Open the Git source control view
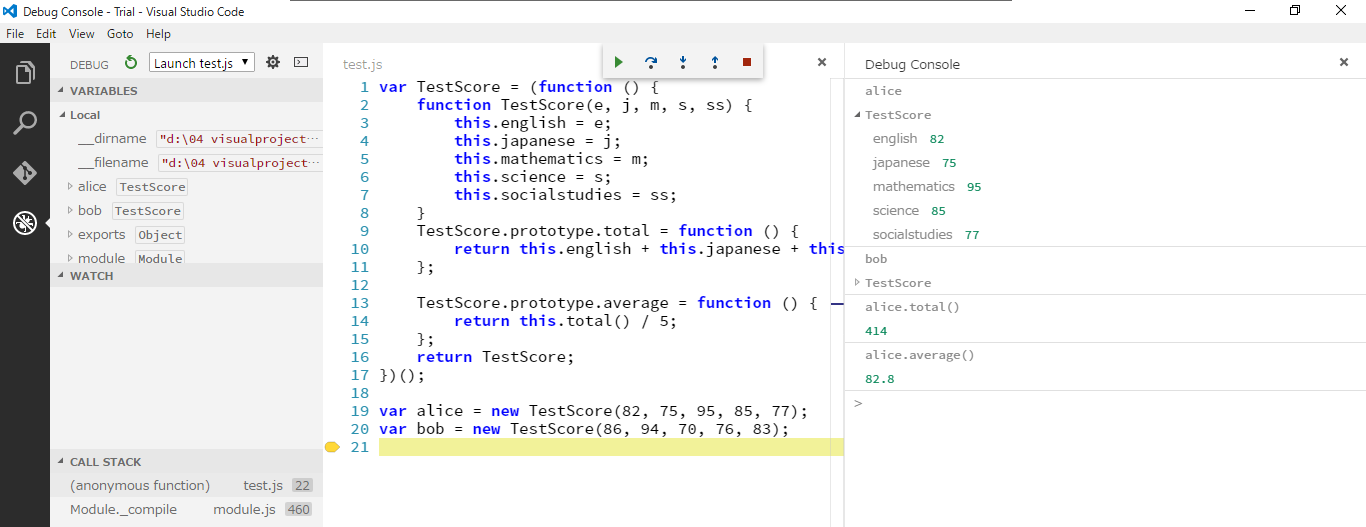Viewport: 1366px width, 527px height. [x=25, y=173]
